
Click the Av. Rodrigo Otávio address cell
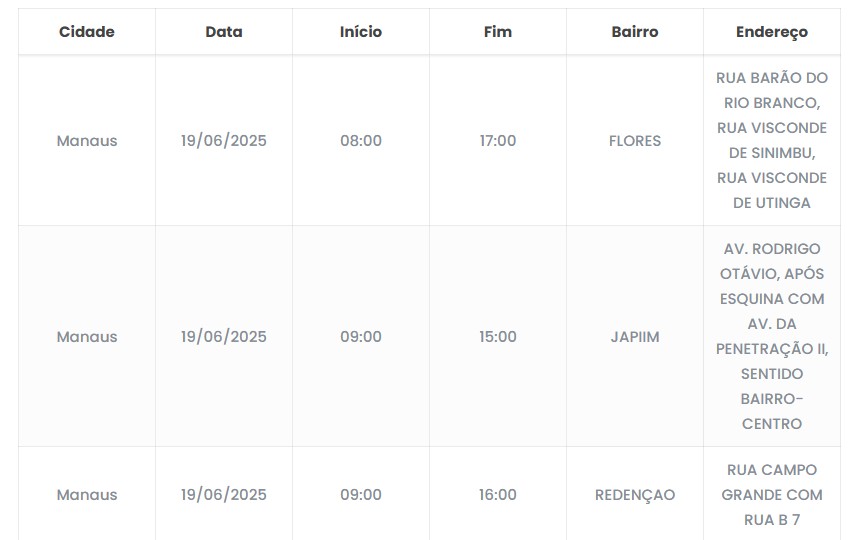772,336
